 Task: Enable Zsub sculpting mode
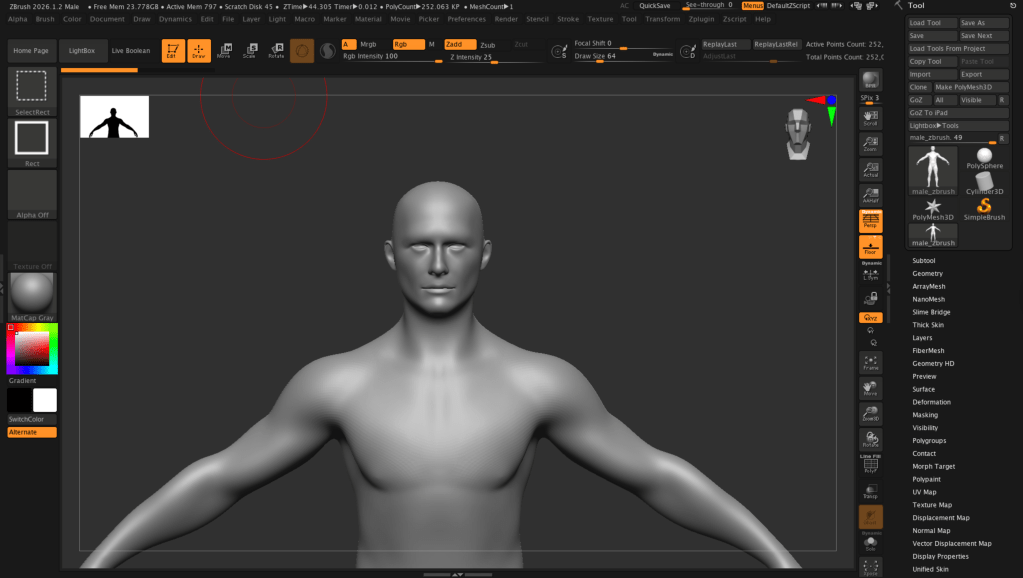[x=487, y=45]
